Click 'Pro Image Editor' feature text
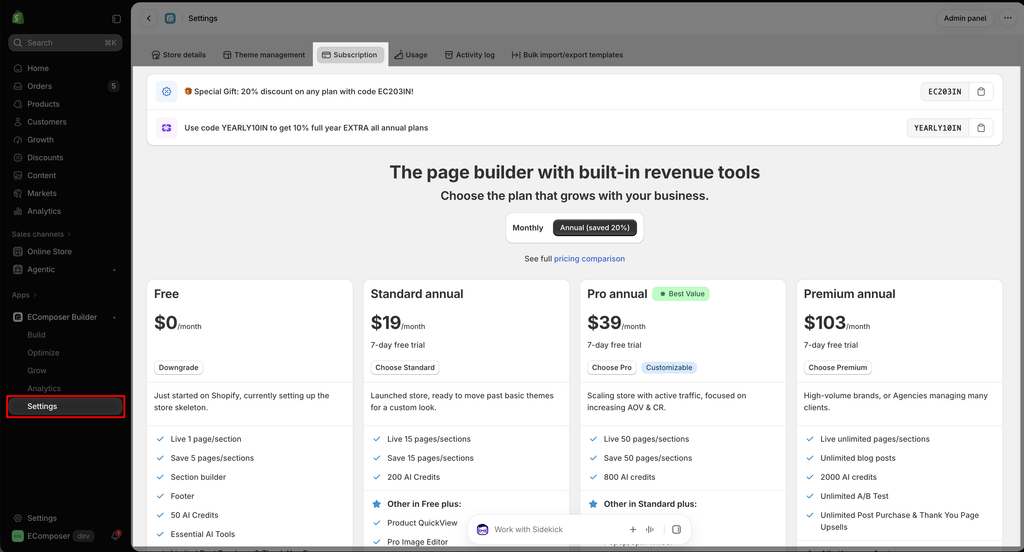Image resolution: width=1024 pixels, height=552 pixels. click(x=417, y=542)
